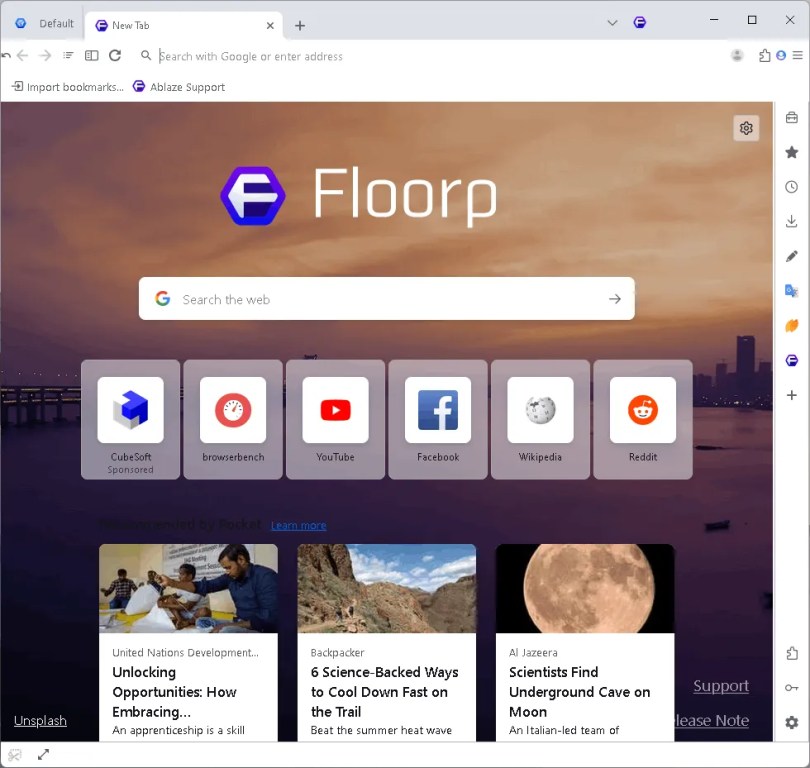Toggle fullscreen with the expand arrows icon
The image size is (810, 768).
(43, 755)
